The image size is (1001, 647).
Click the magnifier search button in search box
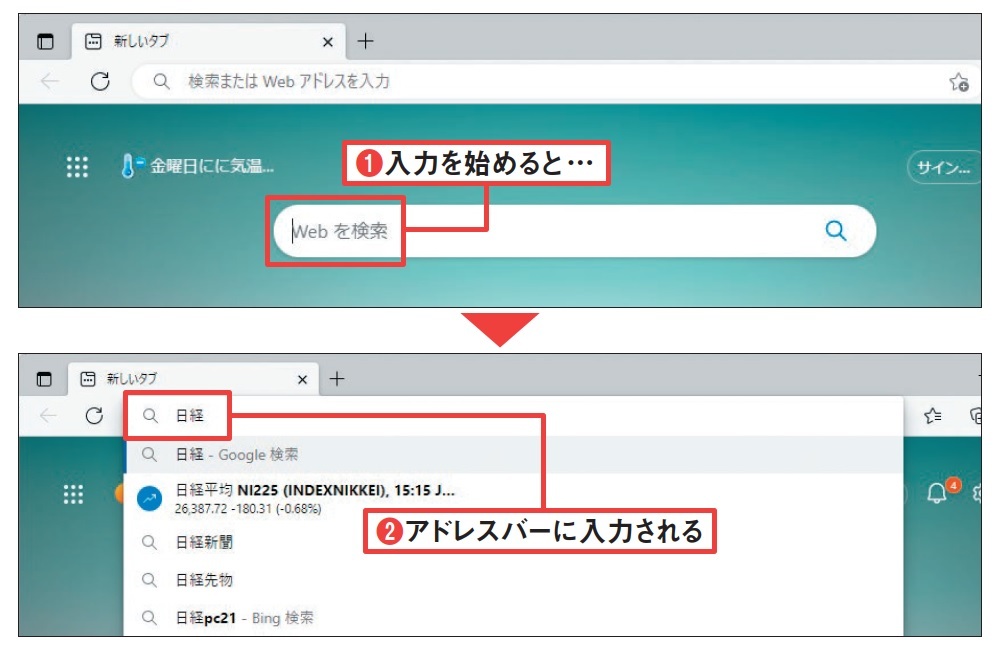[836, 231]
